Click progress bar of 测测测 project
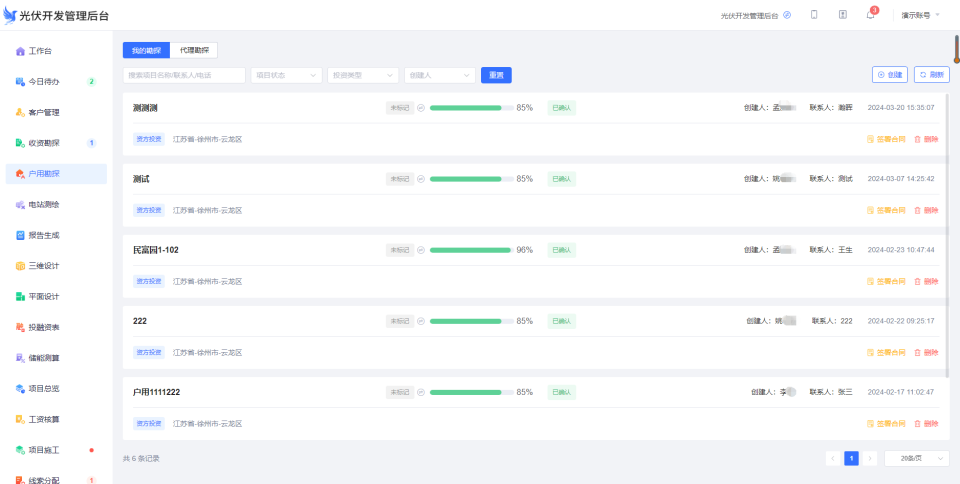 (x=472, y=108)
